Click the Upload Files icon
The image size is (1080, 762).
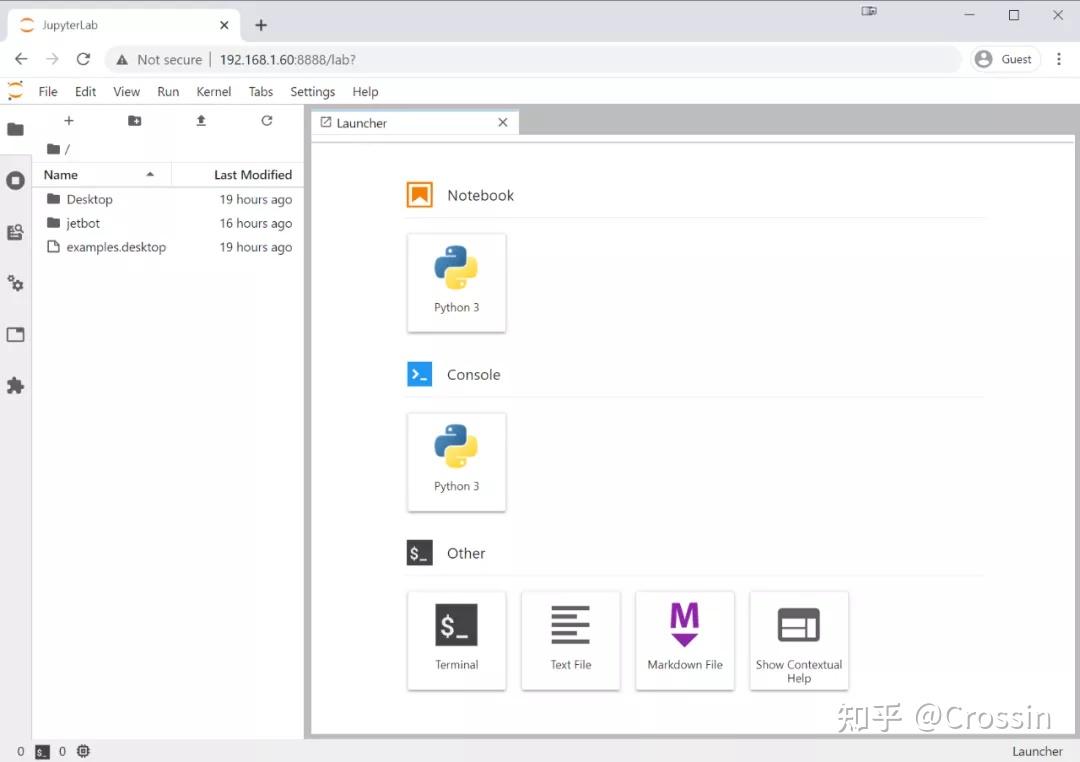tap(201, 121)
